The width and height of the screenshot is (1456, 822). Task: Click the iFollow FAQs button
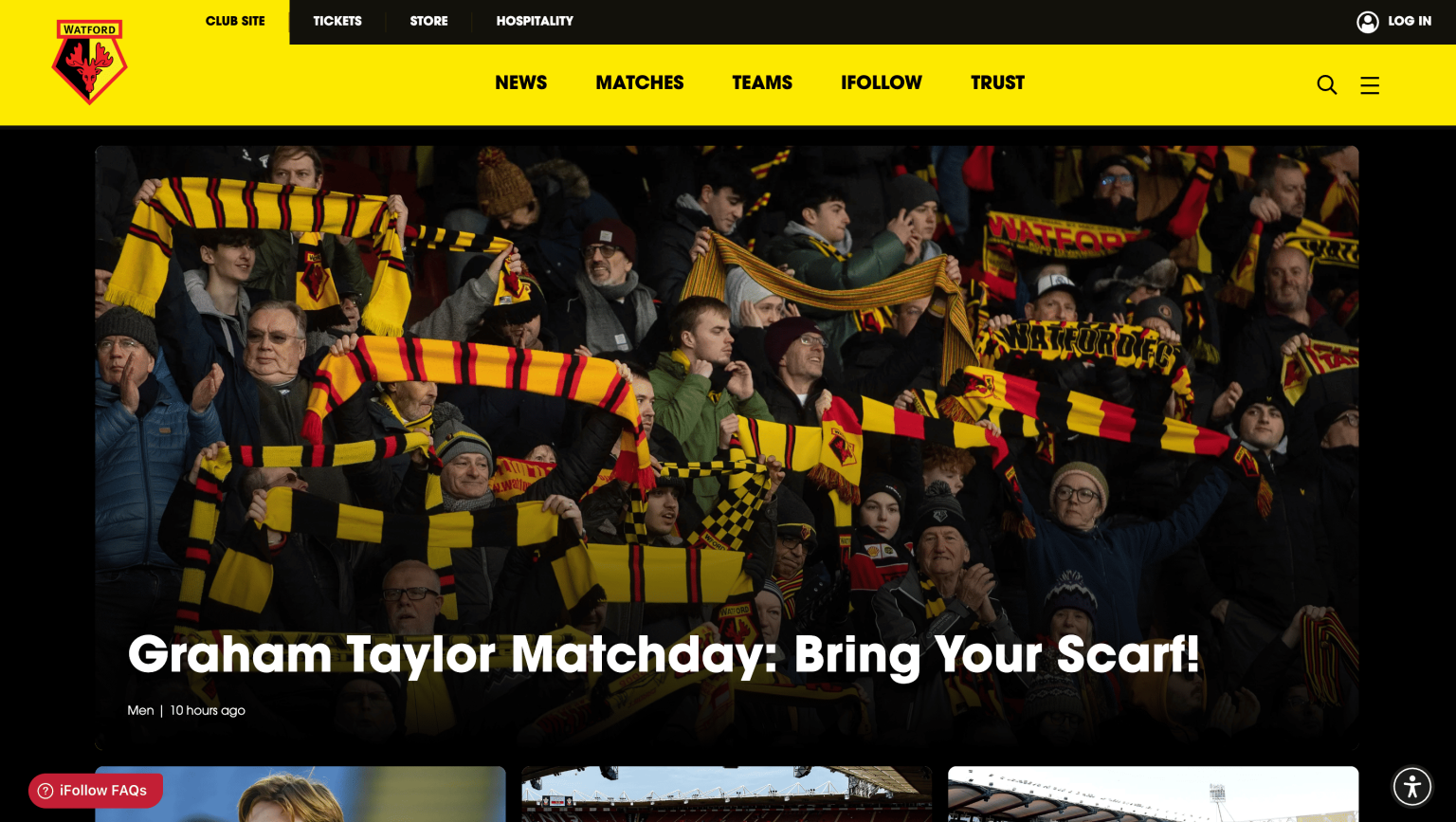pos(95,791)
